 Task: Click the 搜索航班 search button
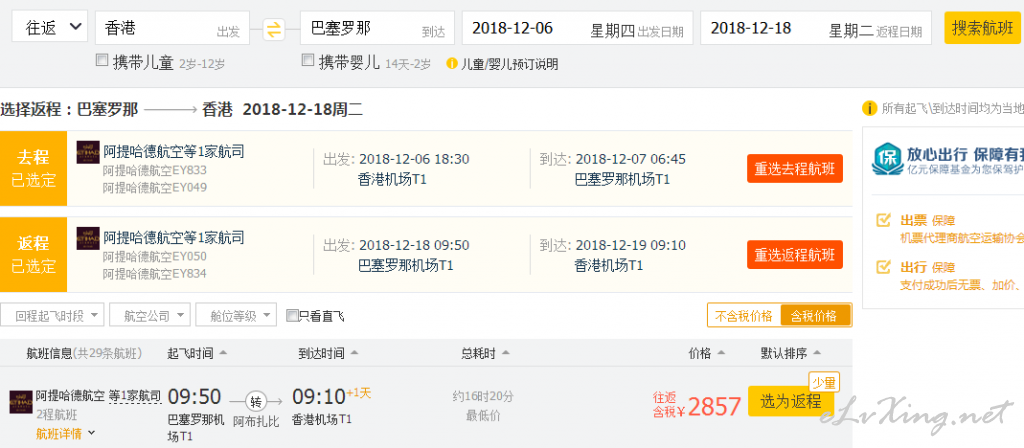pos(982,28)
